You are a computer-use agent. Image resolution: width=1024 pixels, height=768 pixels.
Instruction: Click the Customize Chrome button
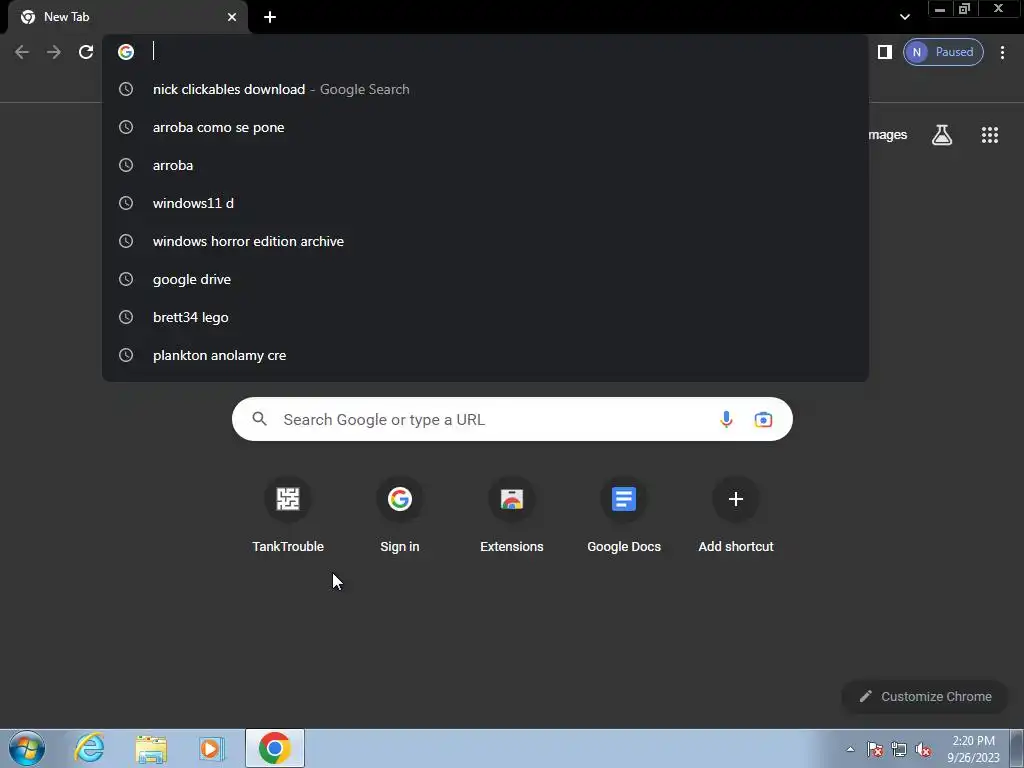[925, 697]
